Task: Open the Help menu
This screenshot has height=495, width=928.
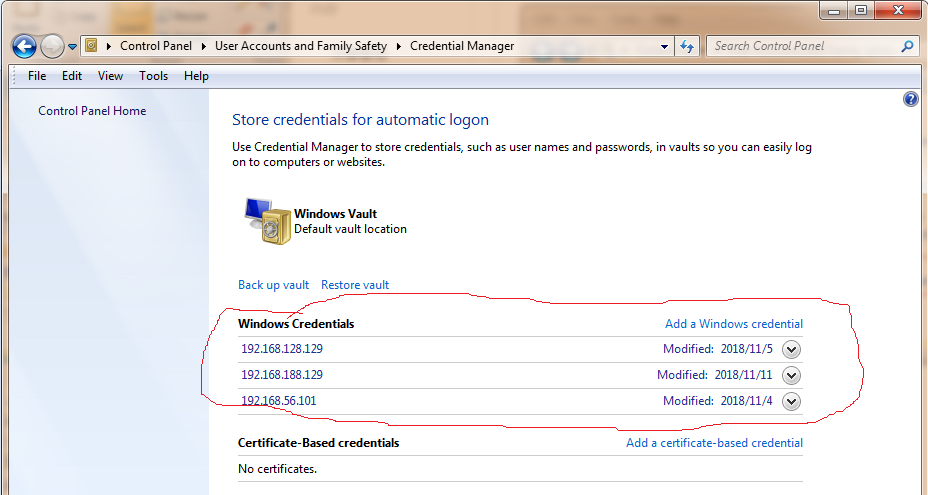Action: point(196,76)
